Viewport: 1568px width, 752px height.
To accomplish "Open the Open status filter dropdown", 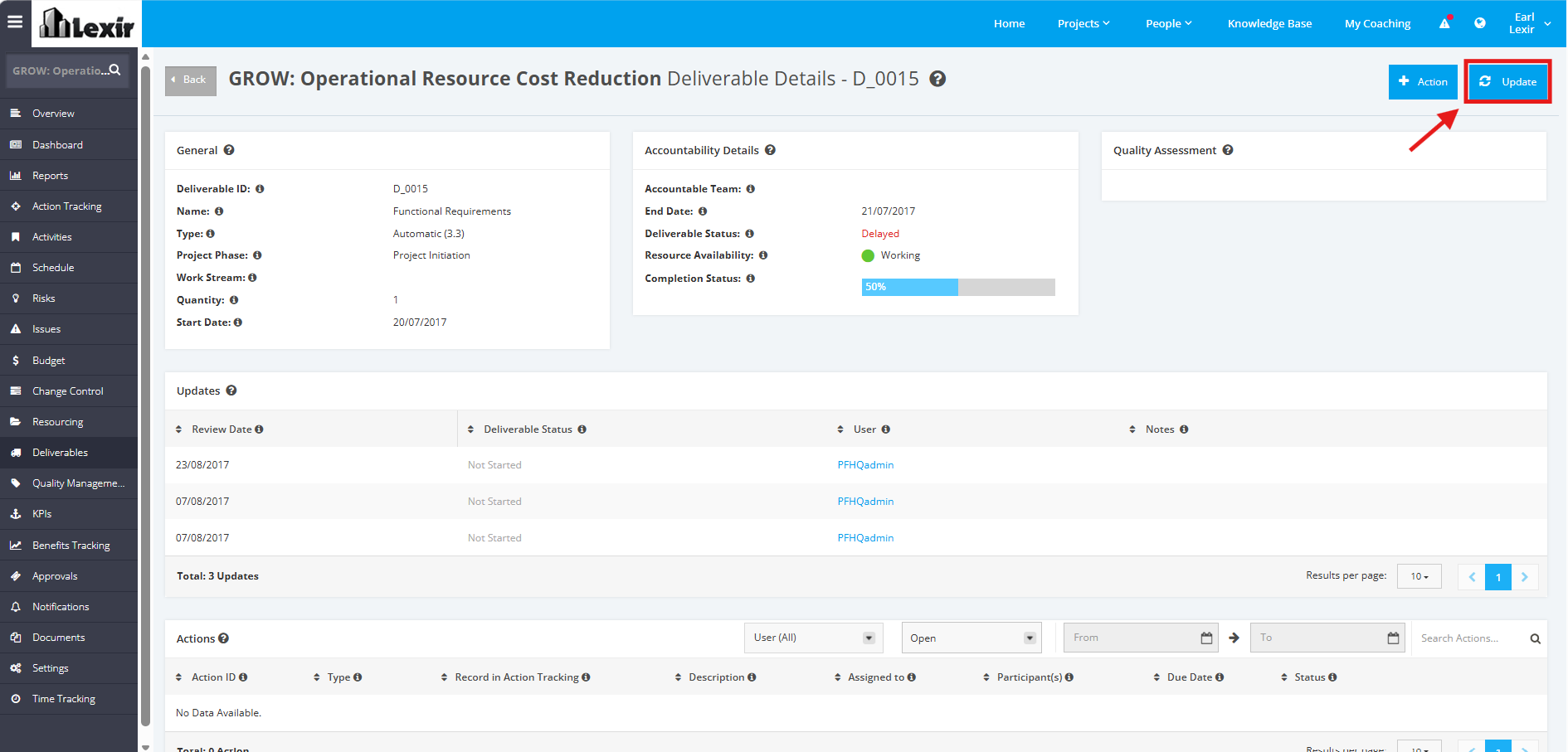I will click(x=971, y=638).
